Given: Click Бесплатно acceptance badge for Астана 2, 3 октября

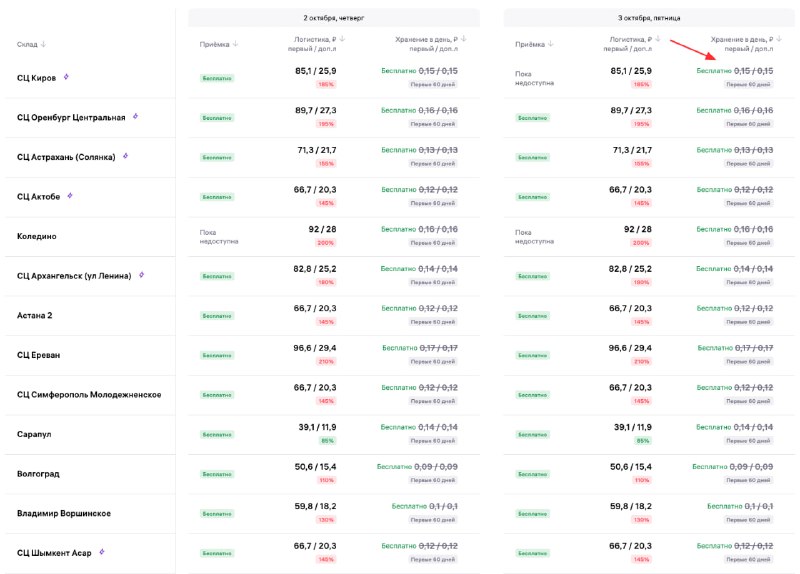Looking at the screenshot, I should 532,316.
